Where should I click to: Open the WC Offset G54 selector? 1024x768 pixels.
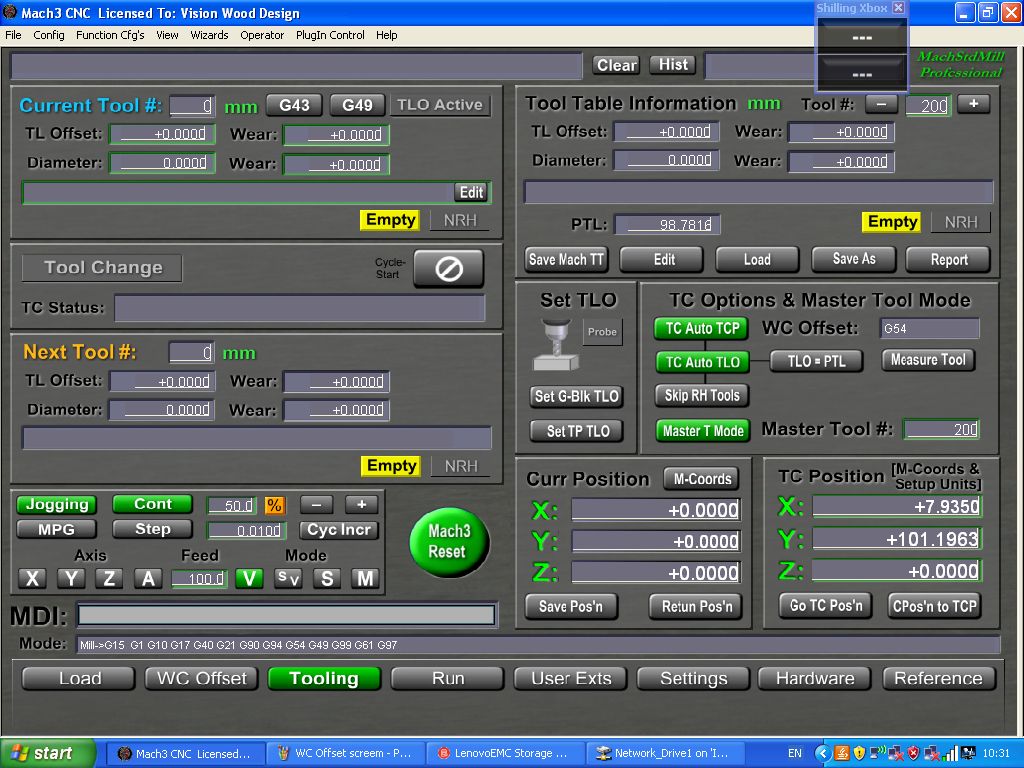point(929,328)
